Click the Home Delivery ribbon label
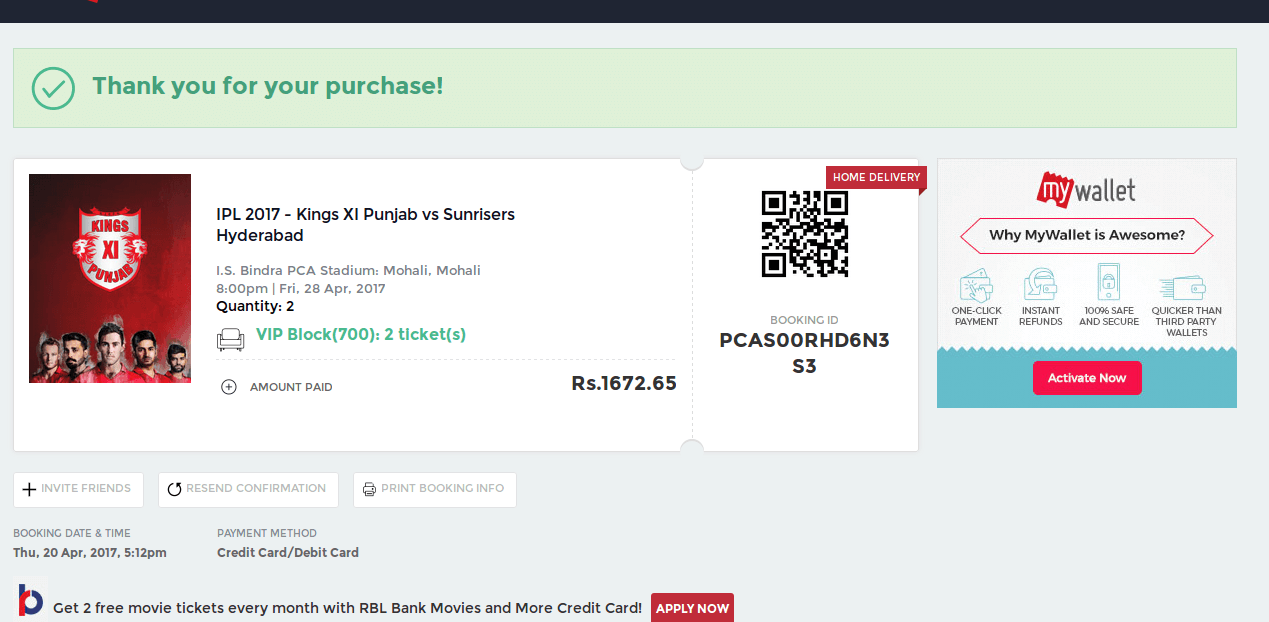Screen dimensions: 1269x622 pyautogui.click(x=876, y=178)
